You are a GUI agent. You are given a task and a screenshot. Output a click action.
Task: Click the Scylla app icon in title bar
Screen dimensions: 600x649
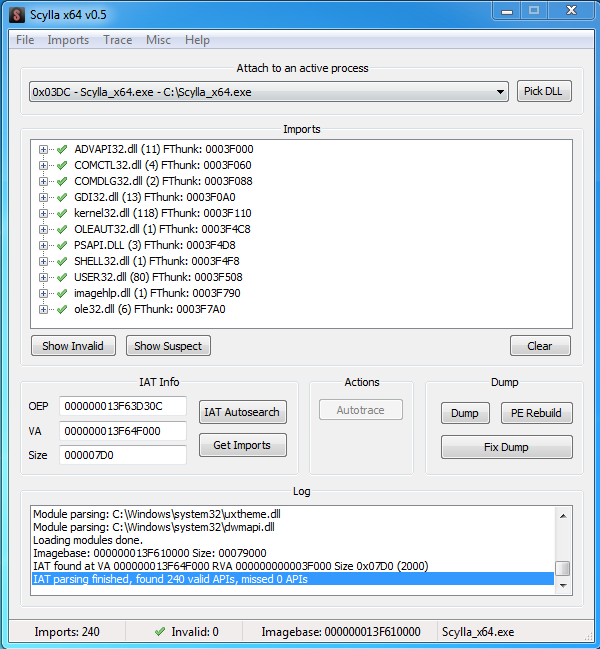(x=17, y=15)
